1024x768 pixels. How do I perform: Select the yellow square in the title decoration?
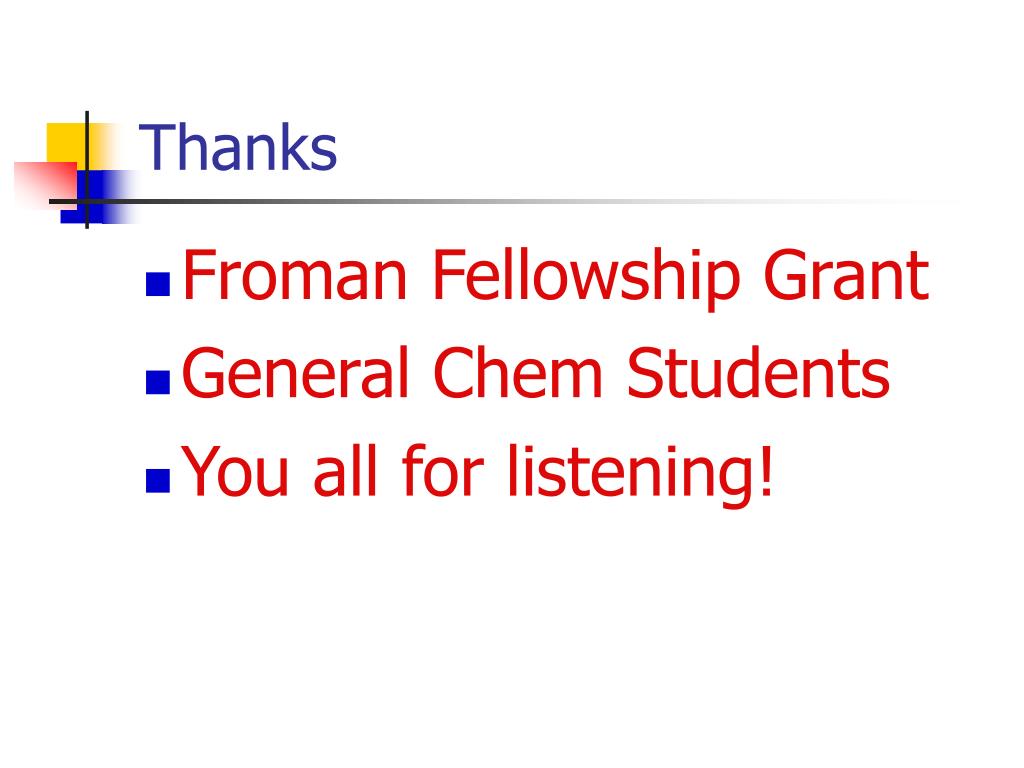coord(65,143)
